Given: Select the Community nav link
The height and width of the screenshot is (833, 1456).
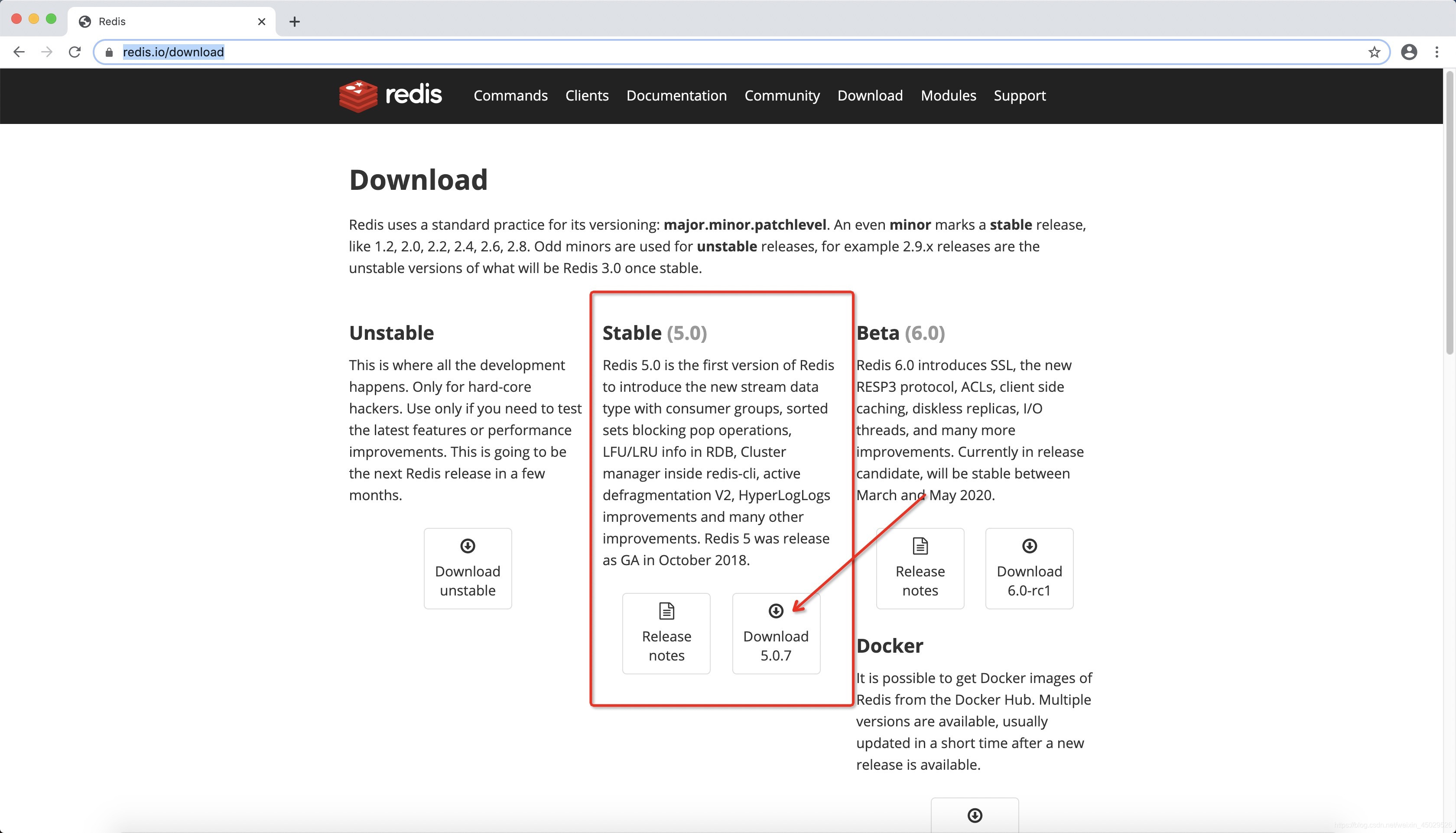Looking at the screenshot, I should coord(782,95).
